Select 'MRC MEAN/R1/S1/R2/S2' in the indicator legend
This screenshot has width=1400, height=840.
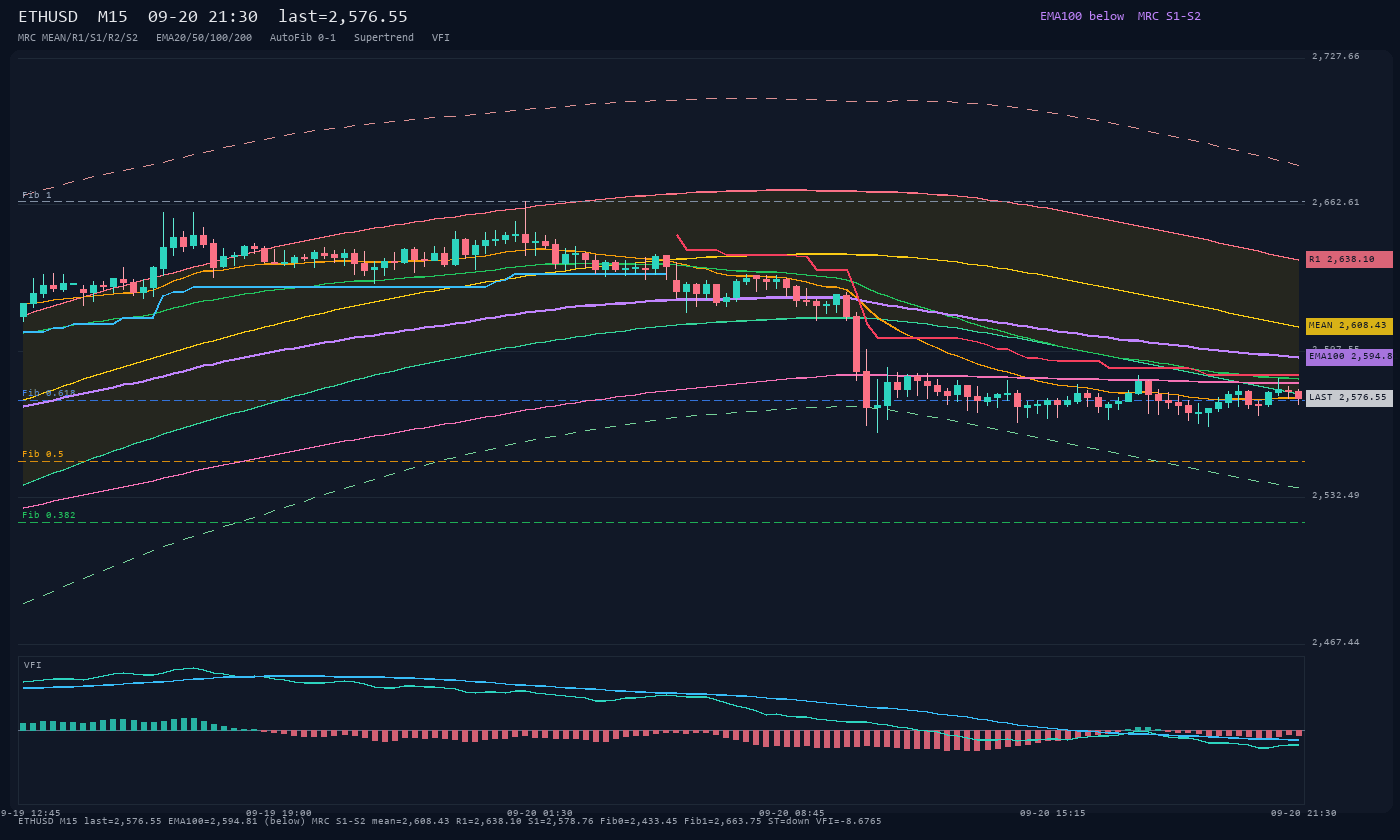78,38
